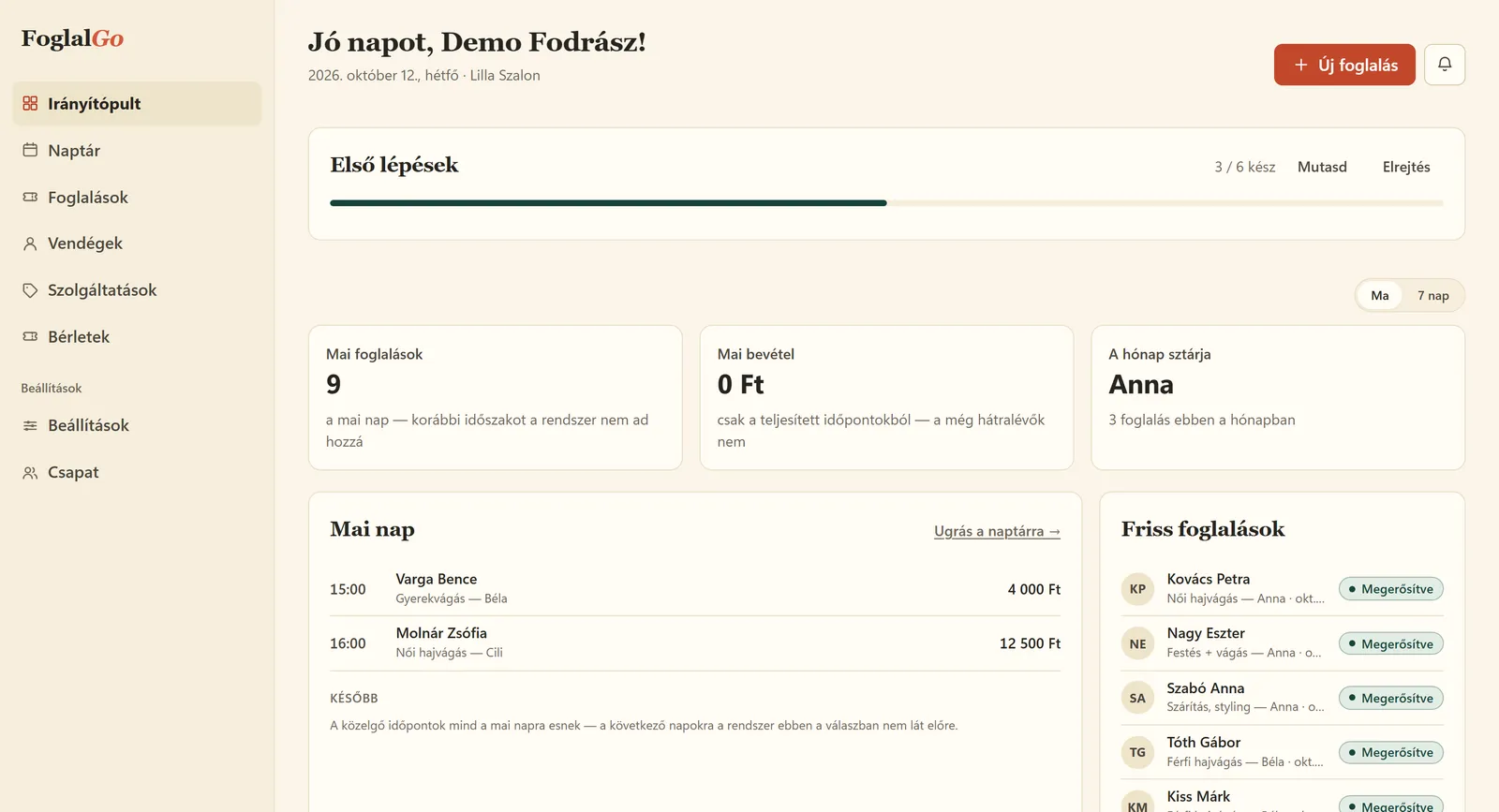Expand onboarding steps with Mutasd
The height and width of the screenshot is (812, 1499).
1322,167
